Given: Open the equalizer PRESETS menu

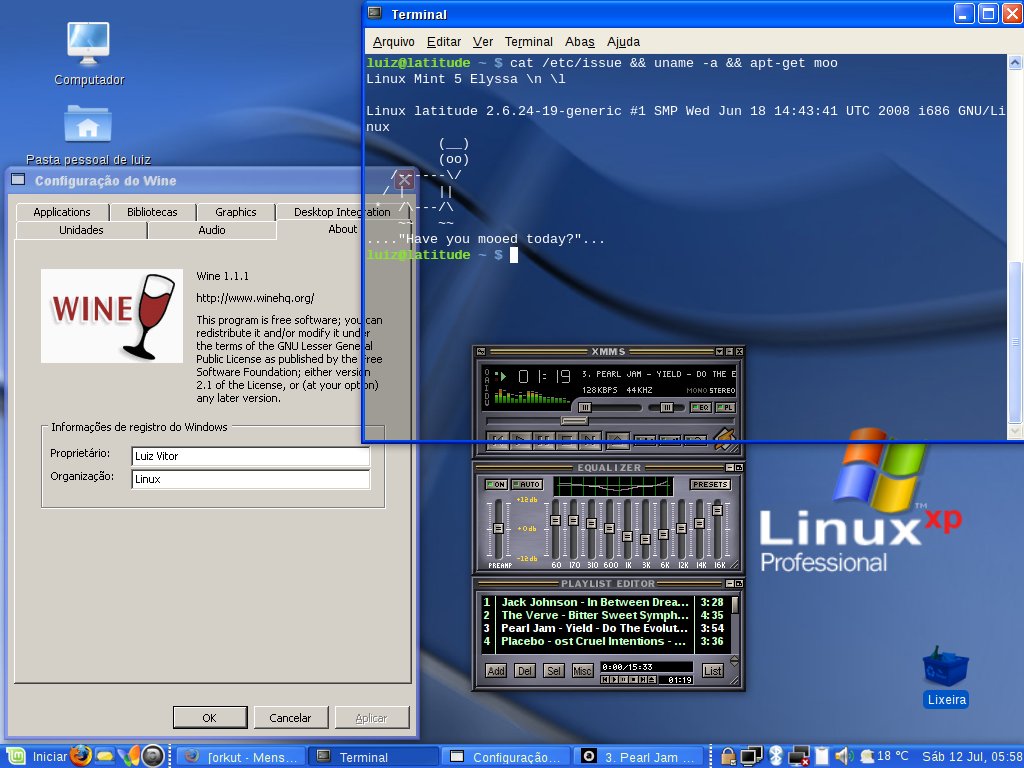Looking at the screenshot, I should pos(711,485).
